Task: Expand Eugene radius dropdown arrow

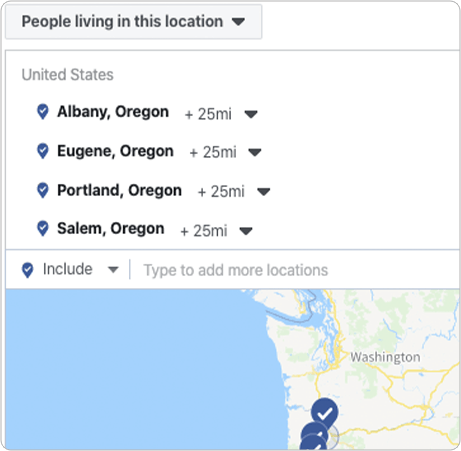Action: [255, 153]
